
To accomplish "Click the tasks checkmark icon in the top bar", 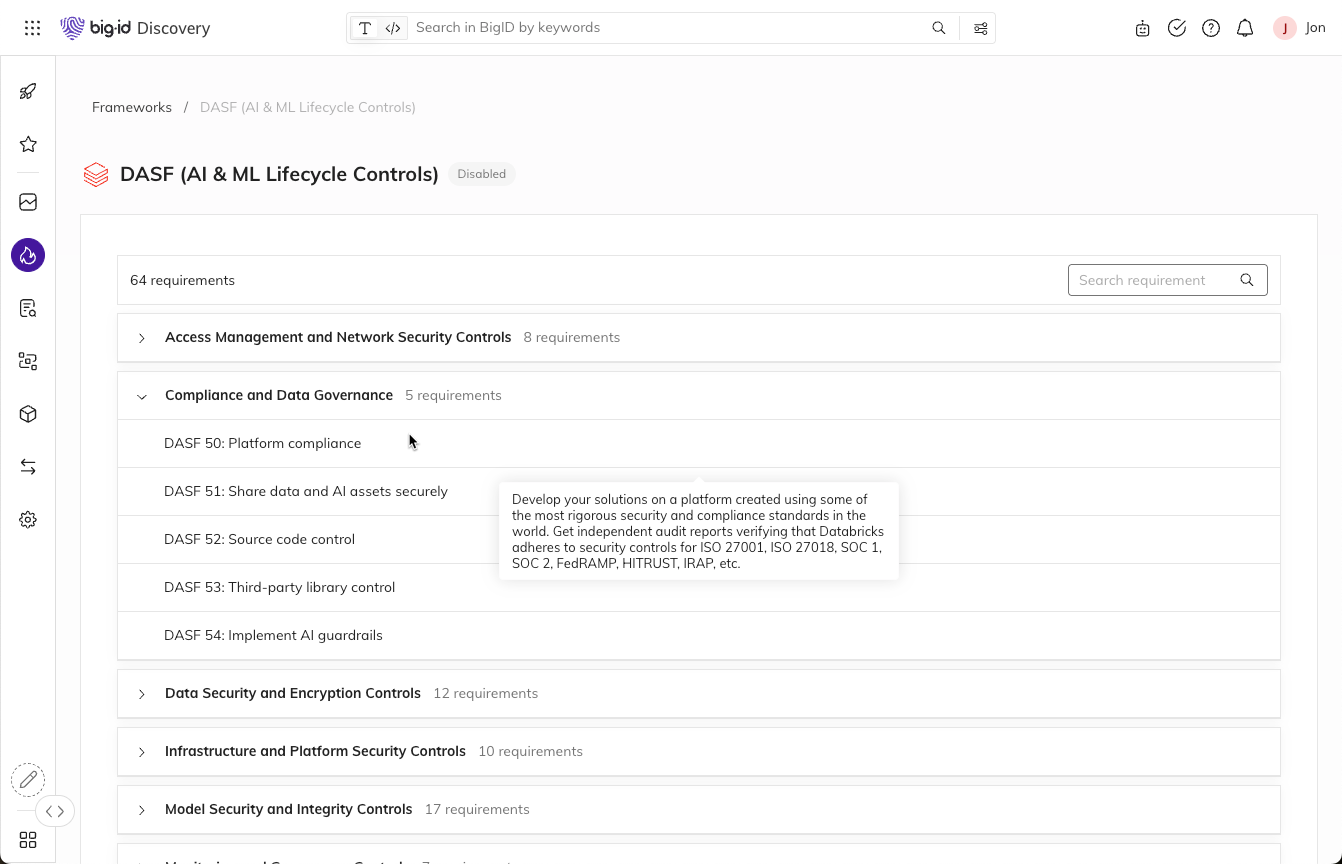I will pyautogui.click(x=1177, y=28).
